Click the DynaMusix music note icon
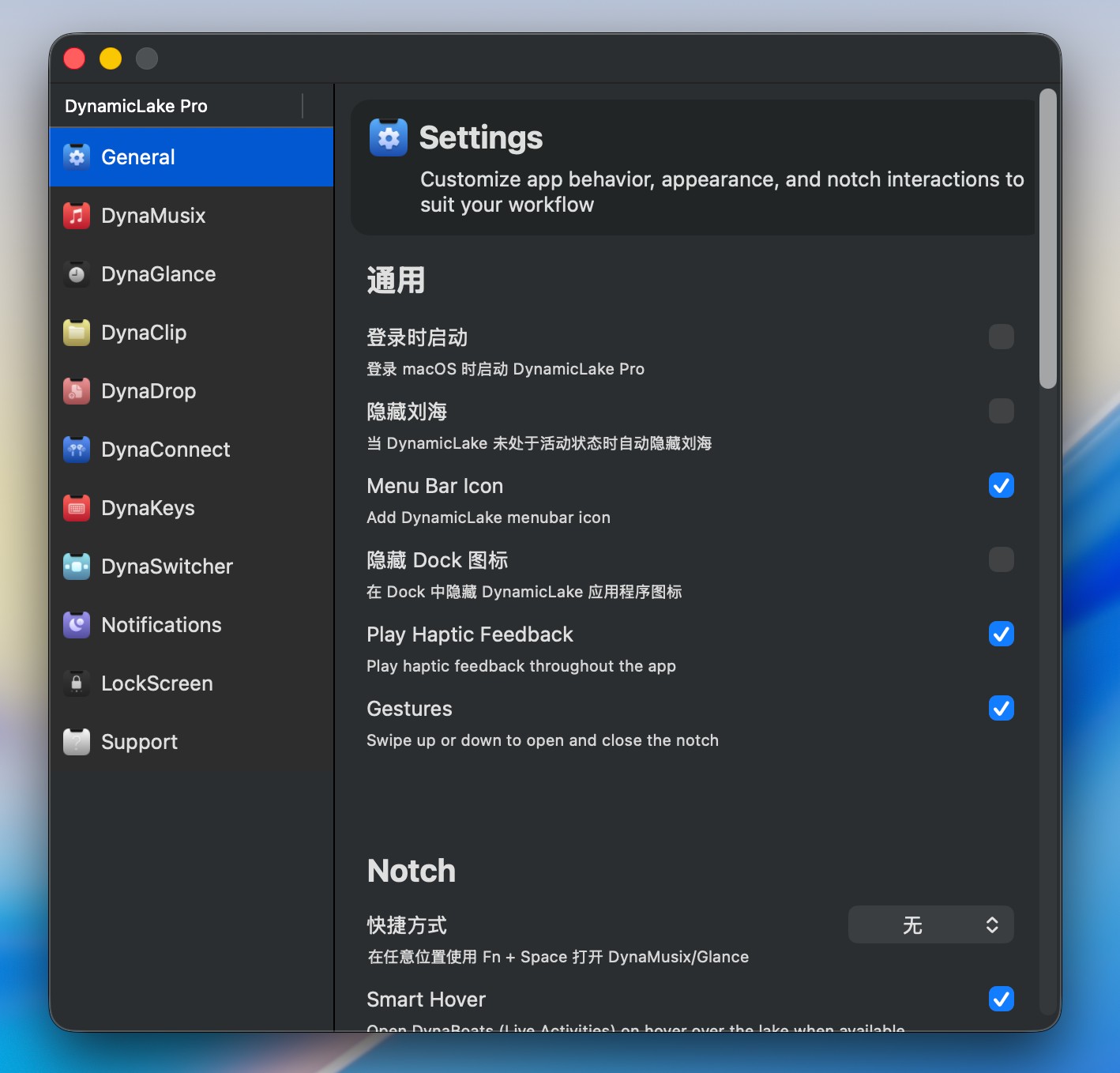The height and width of the screenshot is (1073, 1120). pos(77,216)
